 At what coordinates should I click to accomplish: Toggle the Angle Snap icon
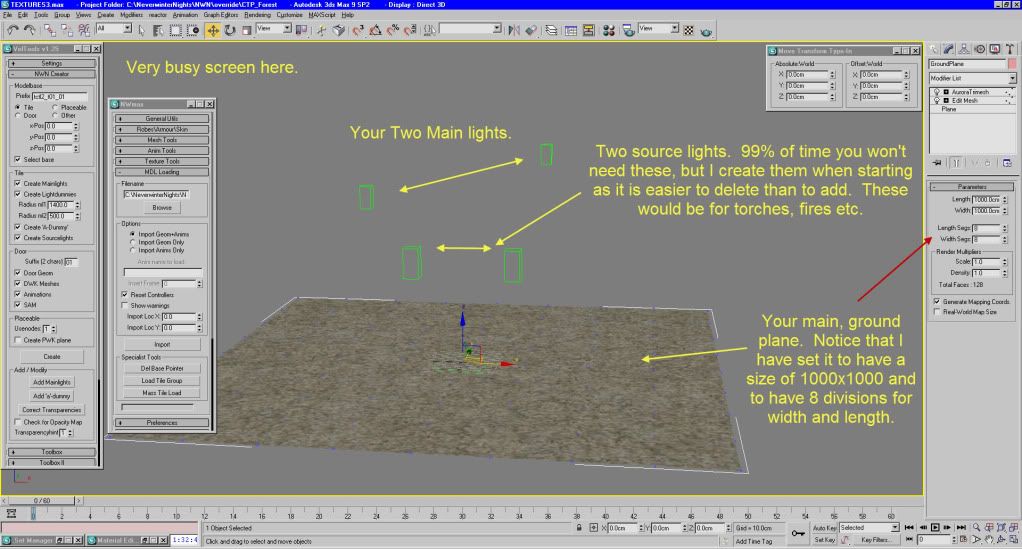(375, 30)
